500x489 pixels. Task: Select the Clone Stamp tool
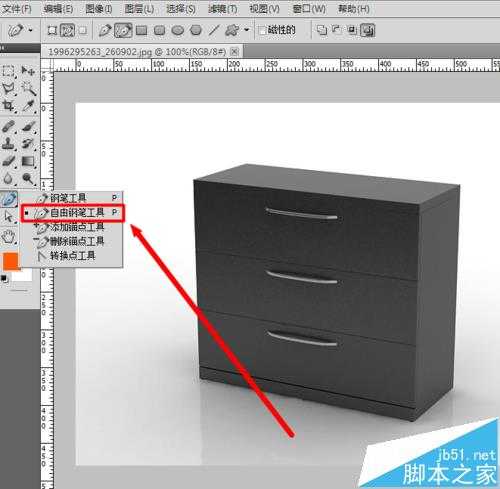[x=8, y=143]
